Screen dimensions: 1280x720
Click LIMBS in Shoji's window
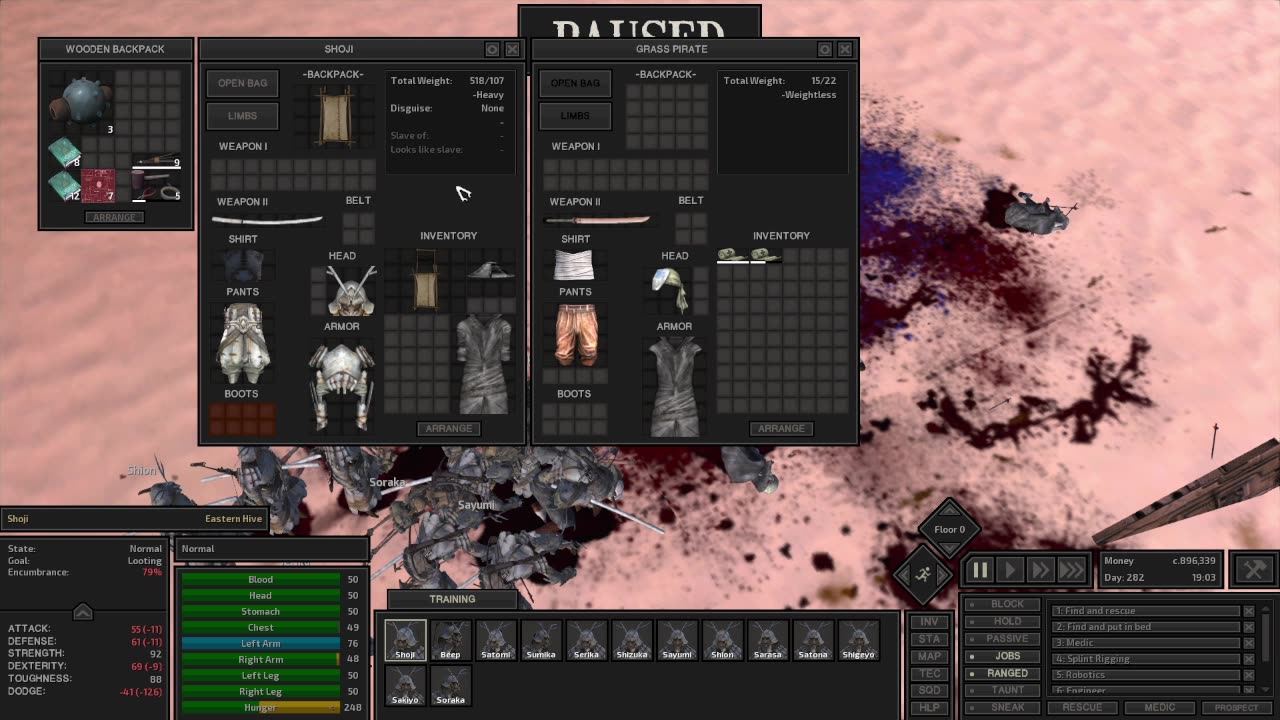(x=243, y=116)
